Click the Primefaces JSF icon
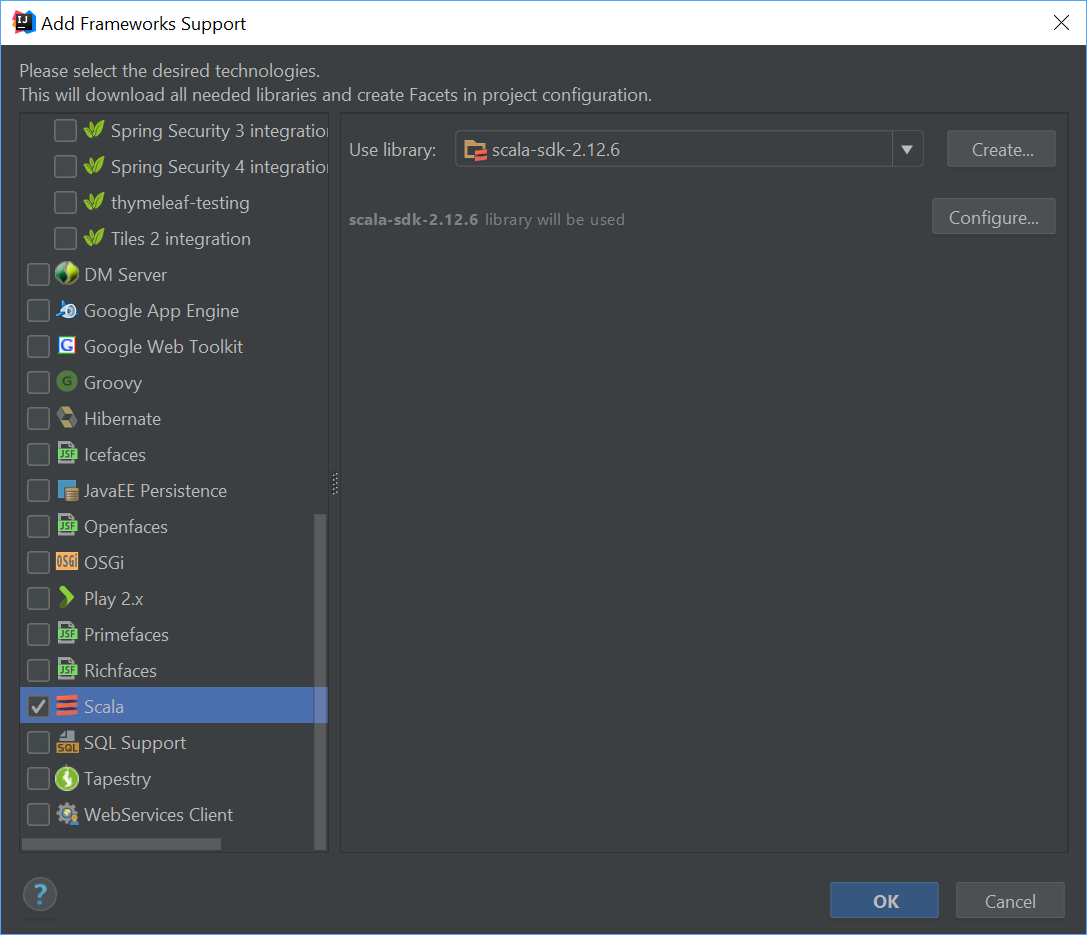Viewport: 1087px width, 935px height. [x=67, y=633]
